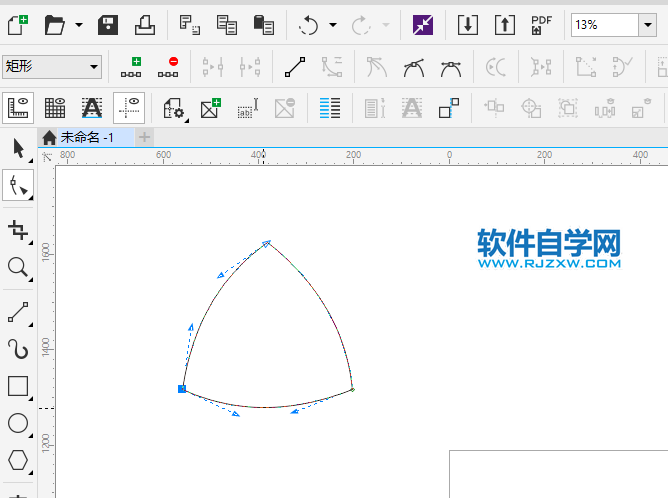Toggle the rulers display button
The width and height of the screenshot is (668, 498).
coord(19,107)
